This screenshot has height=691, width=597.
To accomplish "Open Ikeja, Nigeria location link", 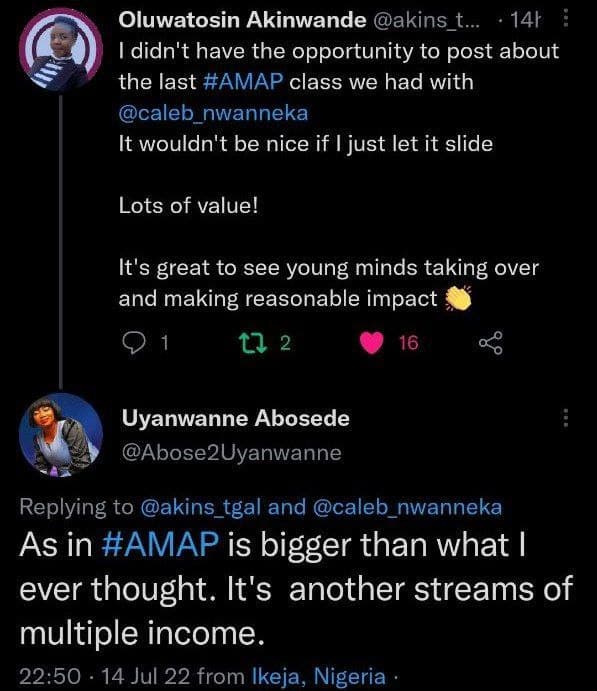I will tap(319, 676).
